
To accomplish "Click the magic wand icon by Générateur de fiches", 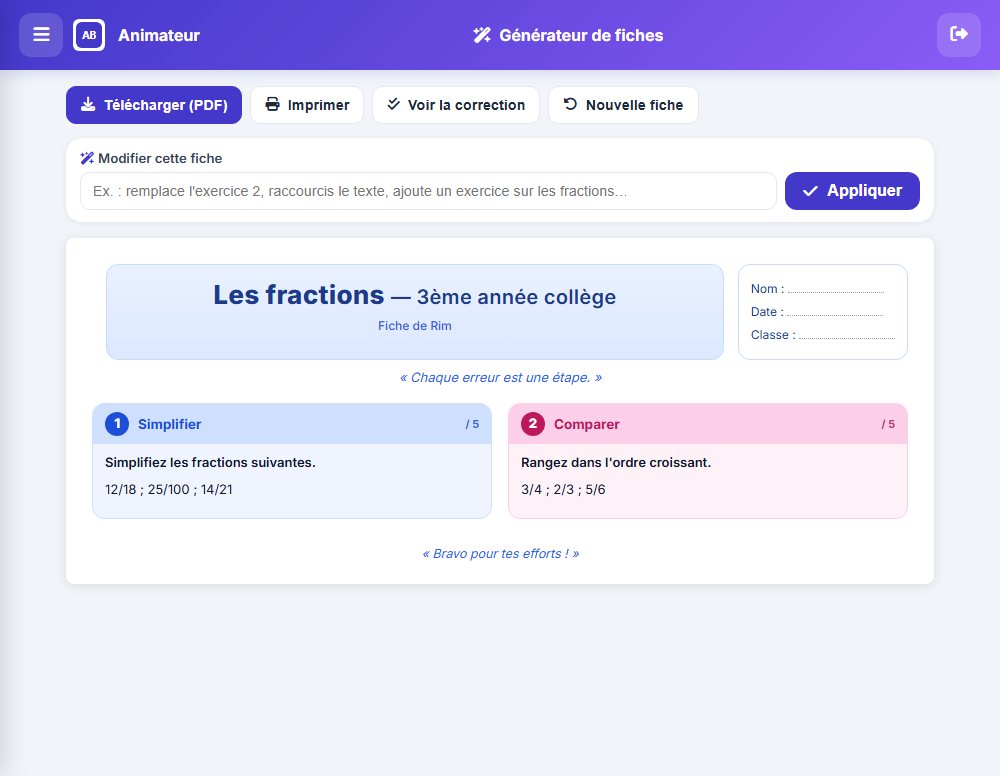I will click(482, 35).
